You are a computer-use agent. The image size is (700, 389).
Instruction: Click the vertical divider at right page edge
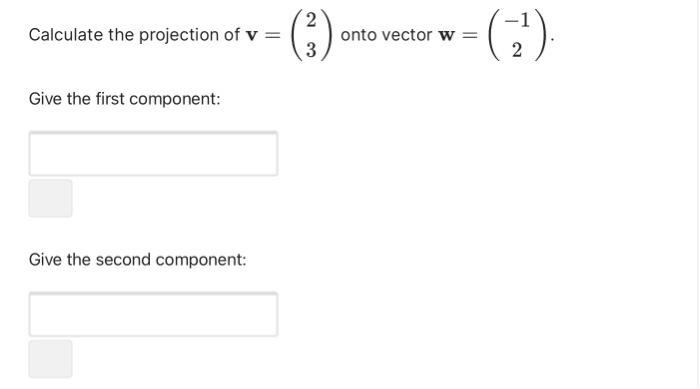point(698,194)
